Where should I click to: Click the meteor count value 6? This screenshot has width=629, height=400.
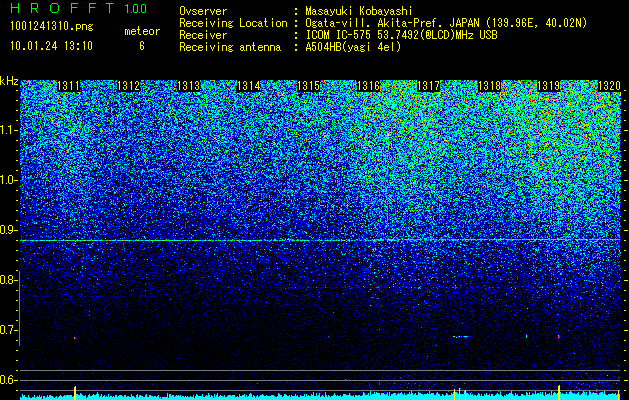142,46
